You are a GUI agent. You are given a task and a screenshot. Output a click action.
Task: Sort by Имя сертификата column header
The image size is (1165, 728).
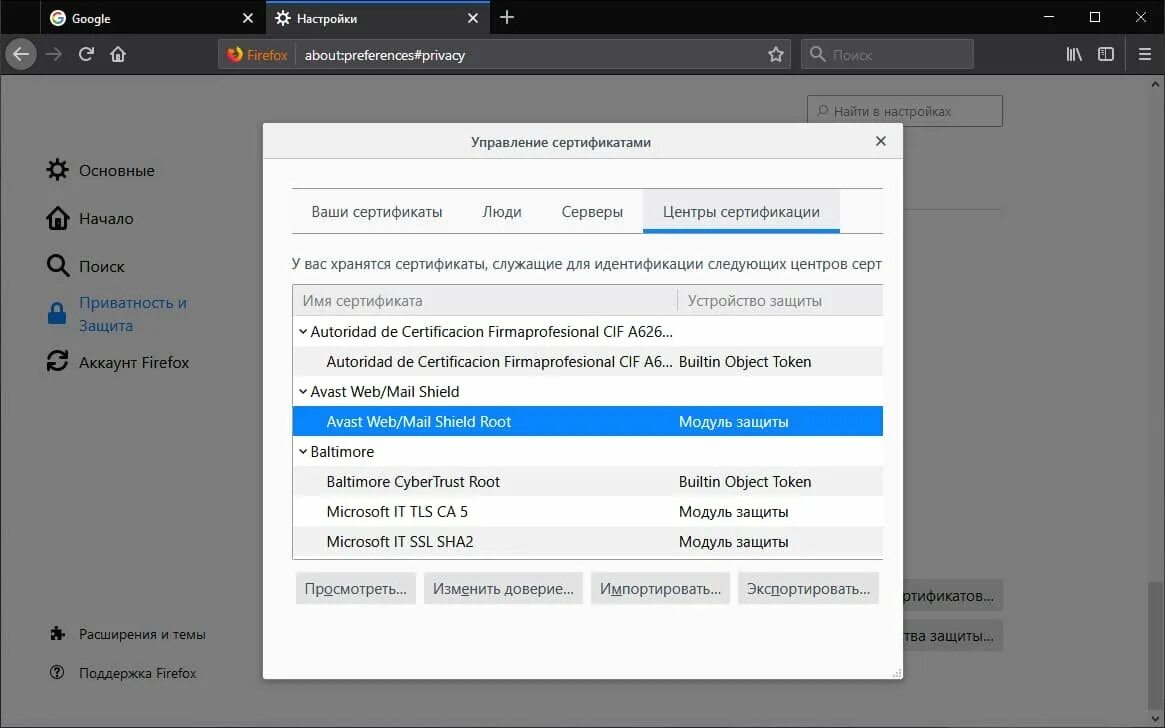pos(484,300)
